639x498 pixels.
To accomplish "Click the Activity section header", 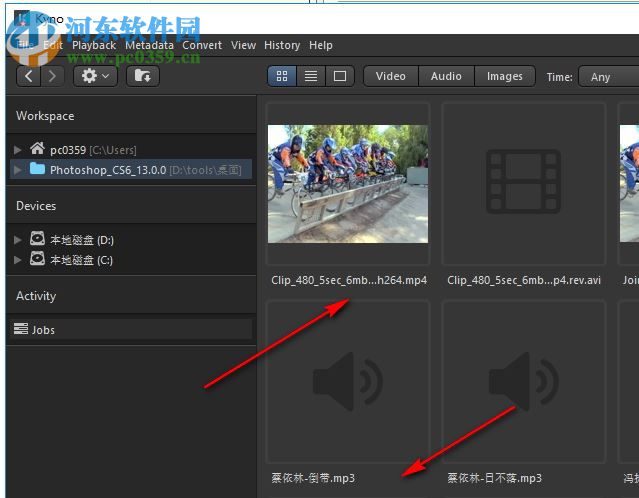I will click(36, 296).
